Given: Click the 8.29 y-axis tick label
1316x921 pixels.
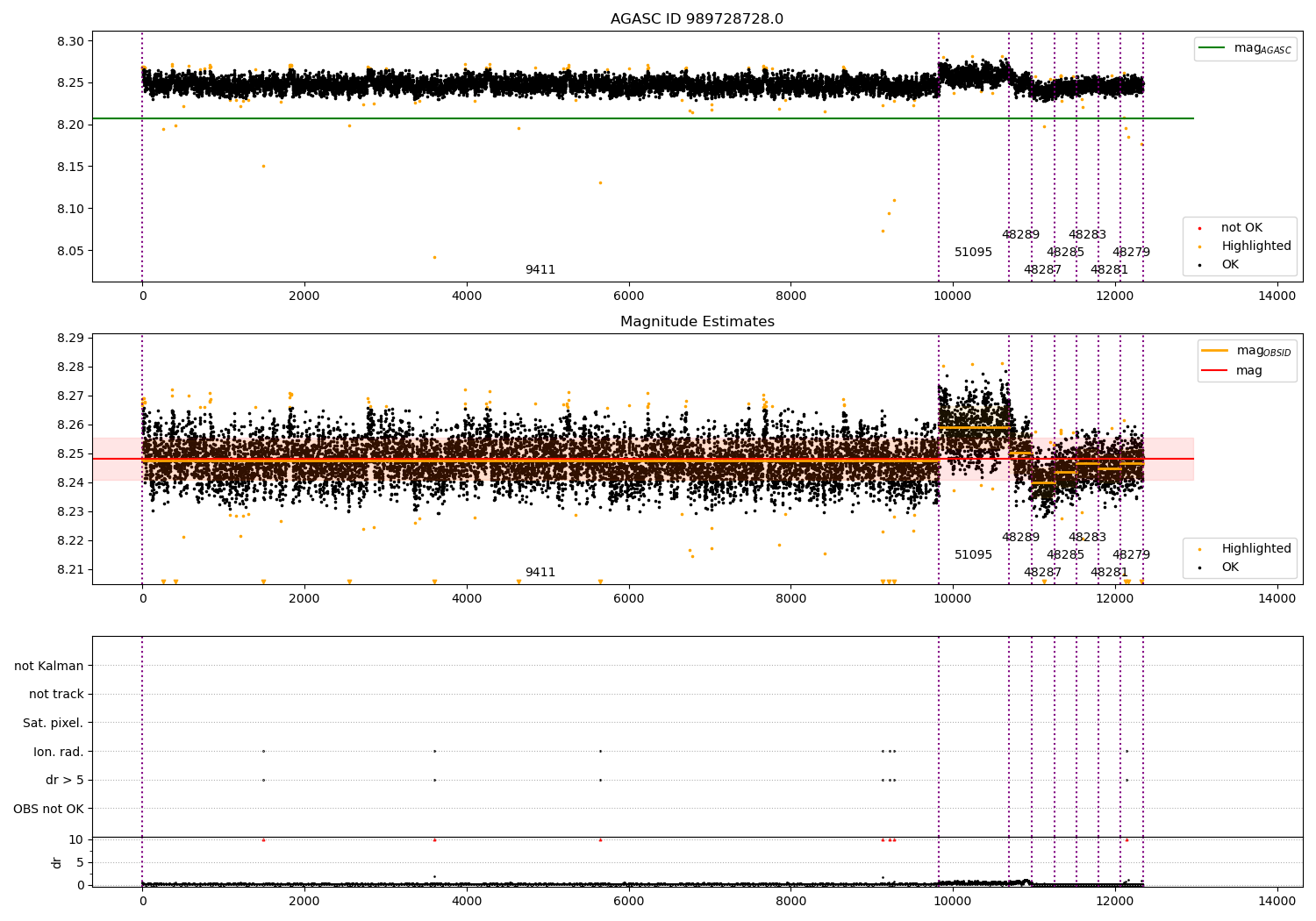Looking at the screenshot, I should pos(70,338).
